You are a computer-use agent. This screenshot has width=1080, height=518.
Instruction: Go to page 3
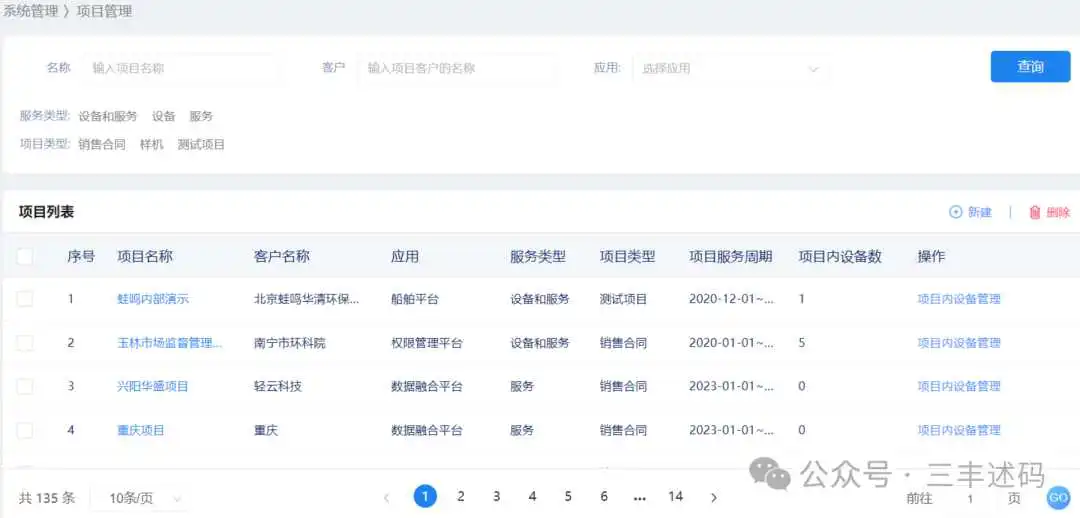pos(497,497)
